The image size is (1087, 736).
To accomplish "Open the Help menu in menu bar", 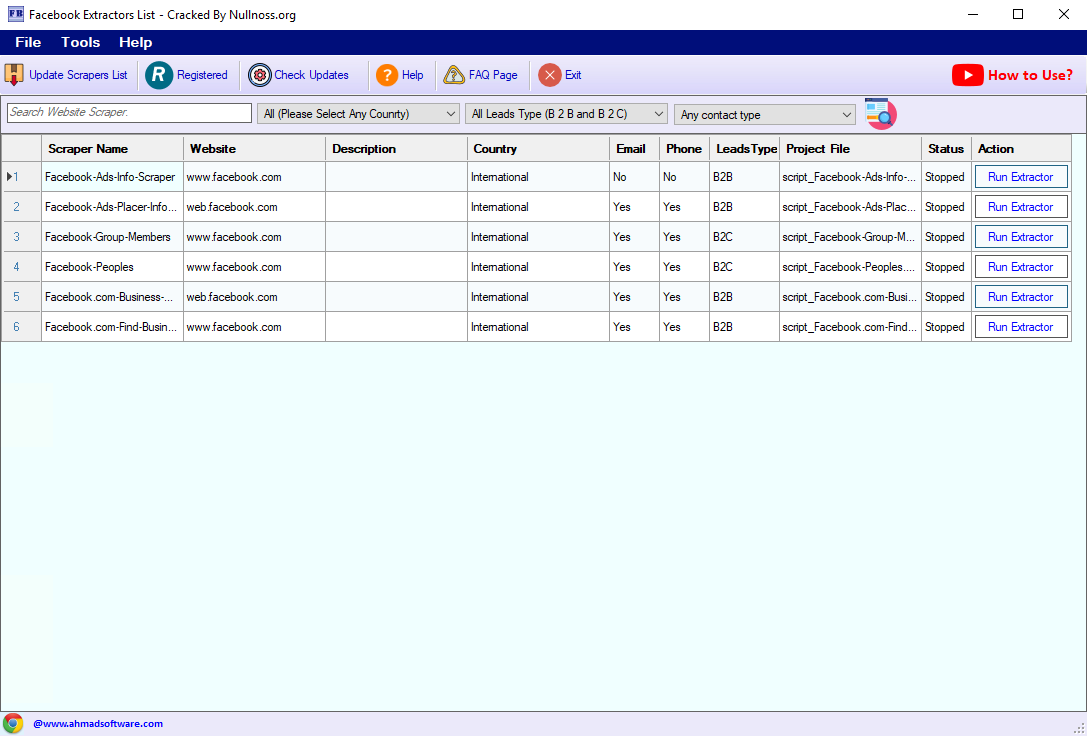I will tap(135, 42).
